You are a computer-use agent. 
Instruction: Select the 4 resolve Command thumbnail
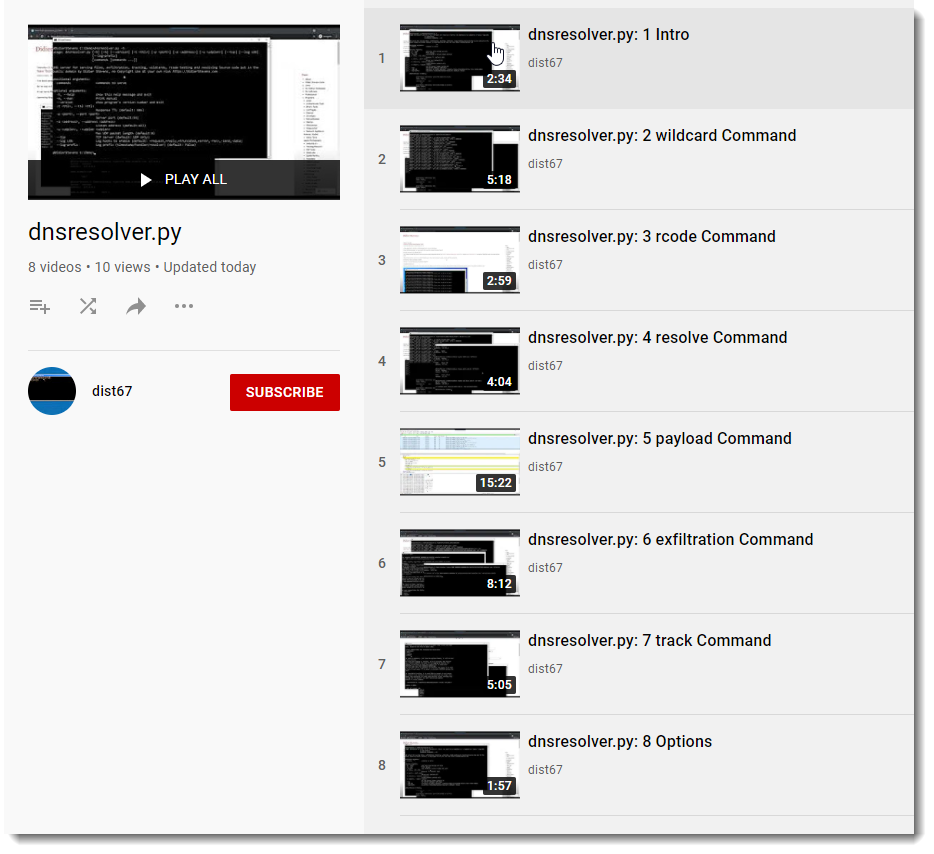(x=459, y=361)
